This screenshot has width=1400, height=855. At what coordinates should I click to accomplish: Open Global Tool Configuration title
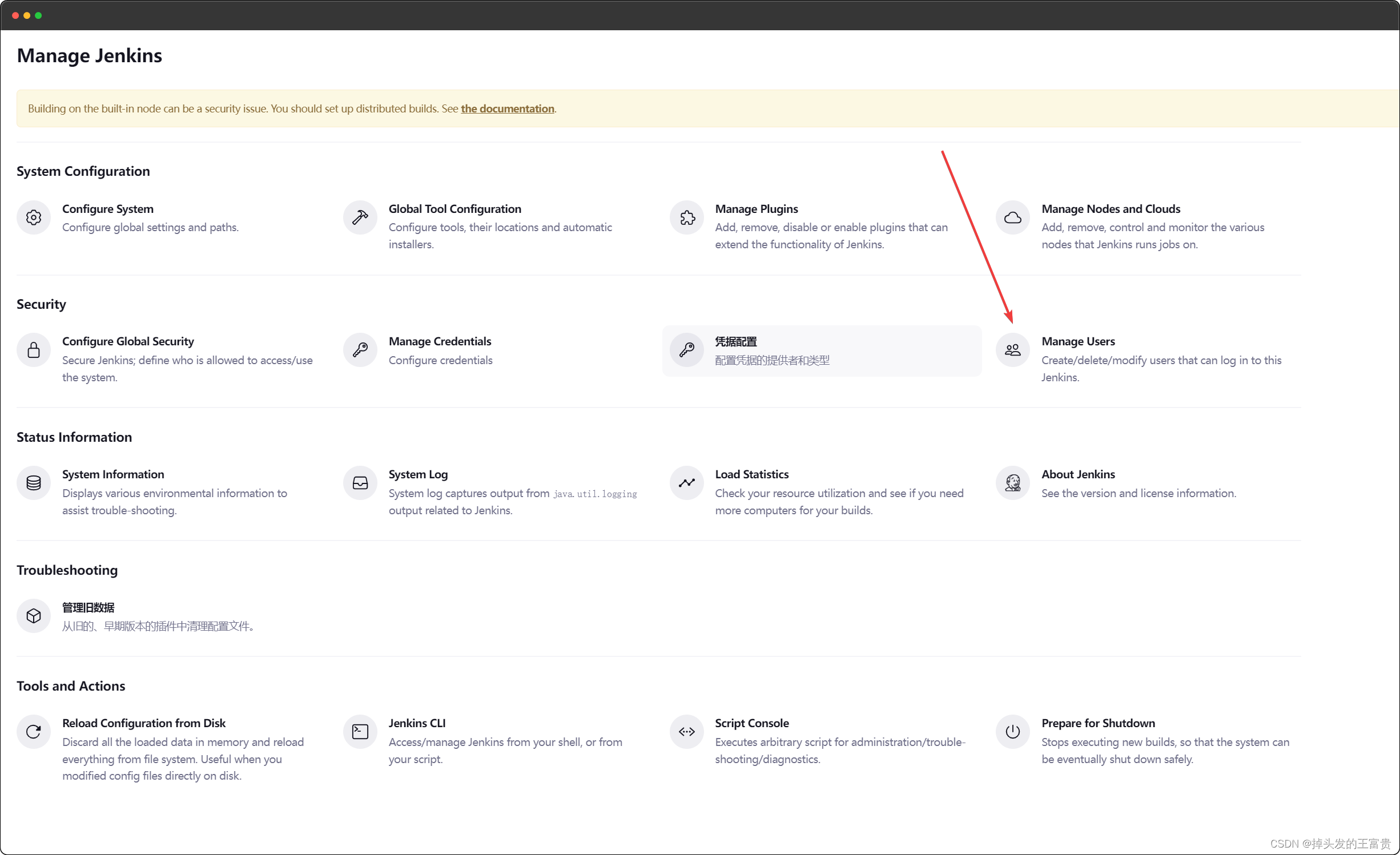click(x=455, y=209)
